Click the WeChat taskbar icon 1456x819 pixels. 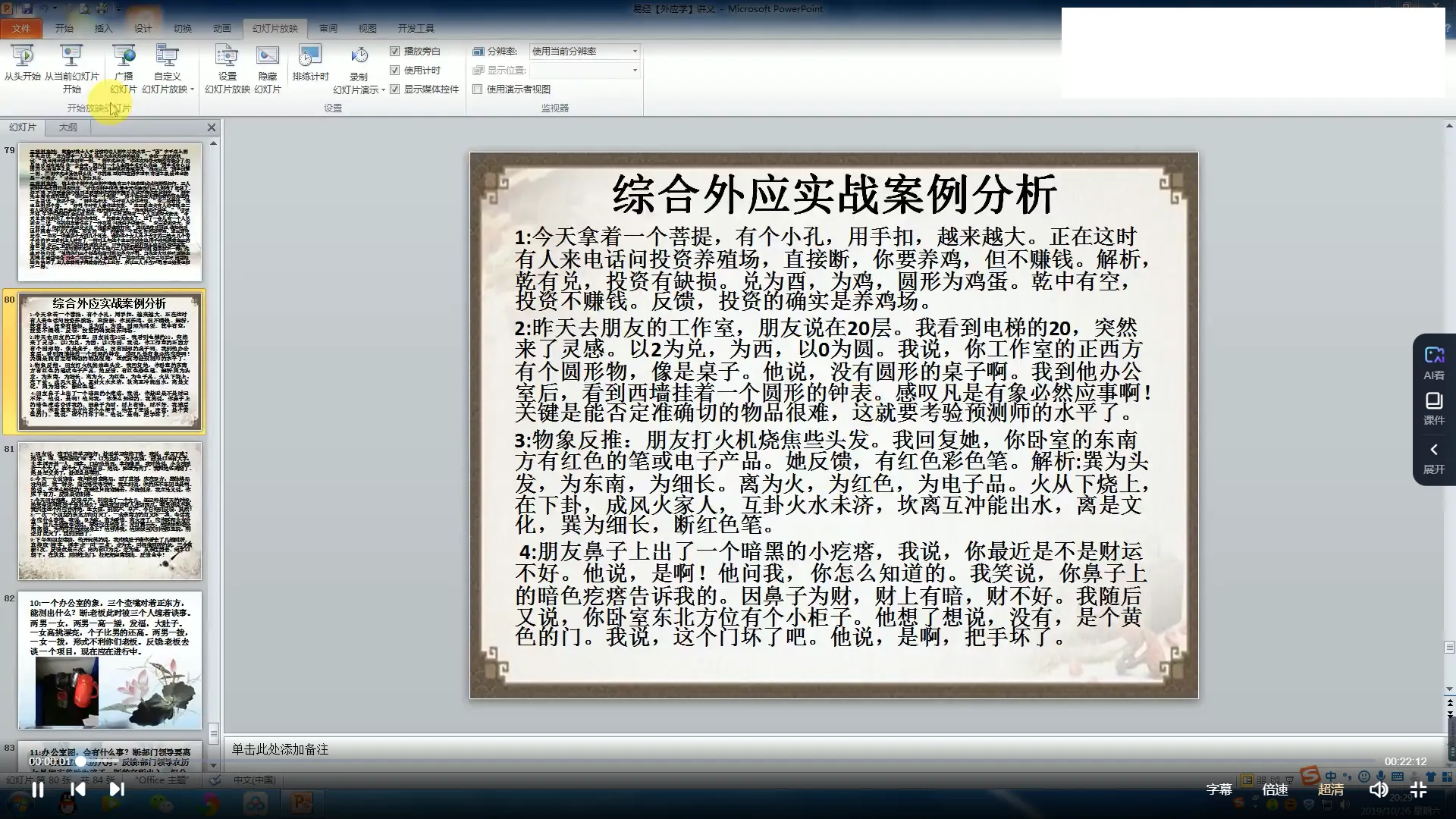pyautogui.click(x=161, y=802)
